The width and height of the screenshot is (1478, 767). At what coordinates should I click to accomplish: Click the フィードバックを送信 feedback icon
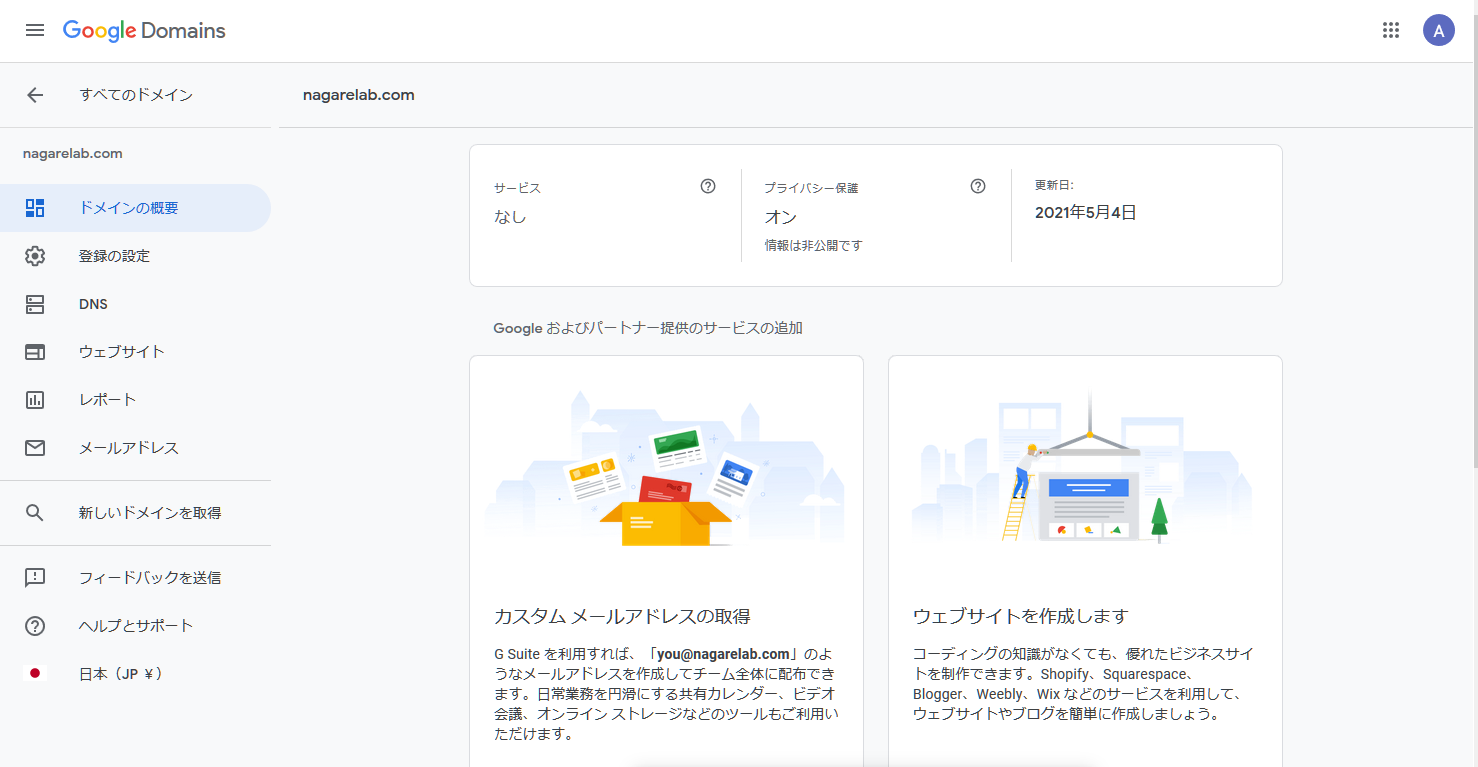[x=35, y=577]
